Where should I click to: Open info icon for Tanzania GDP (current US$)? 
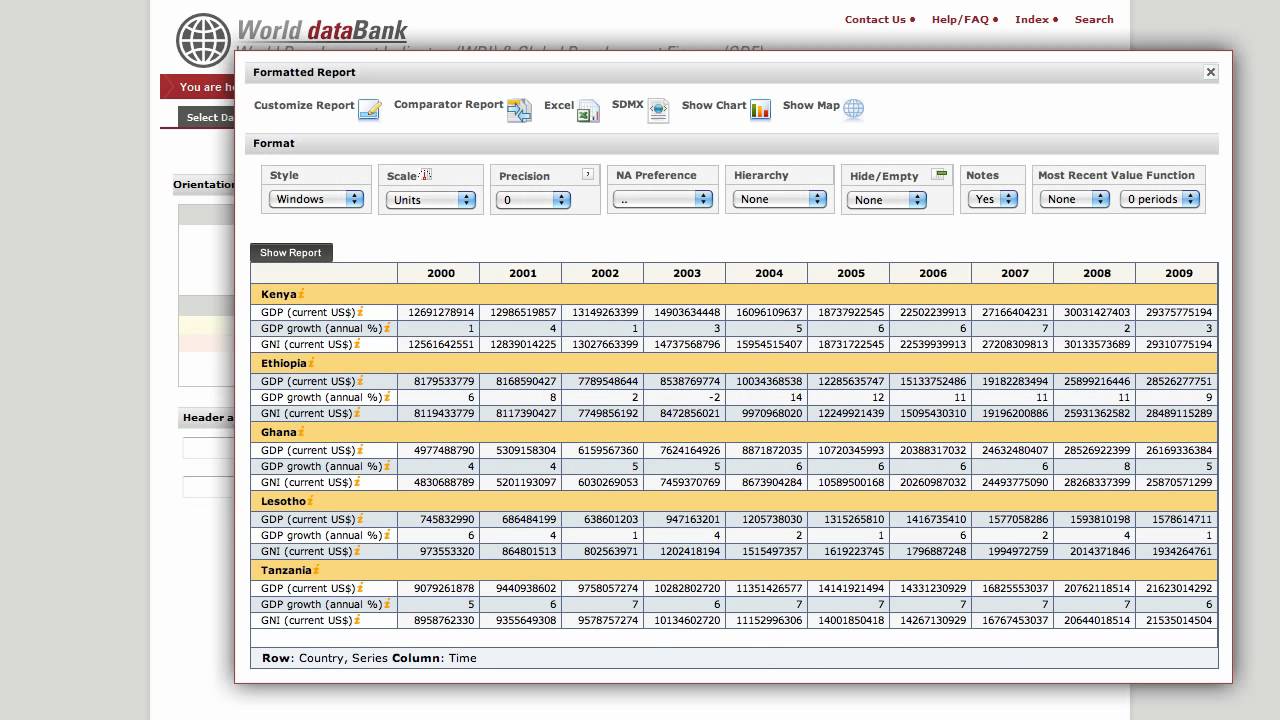coord(361,588)
